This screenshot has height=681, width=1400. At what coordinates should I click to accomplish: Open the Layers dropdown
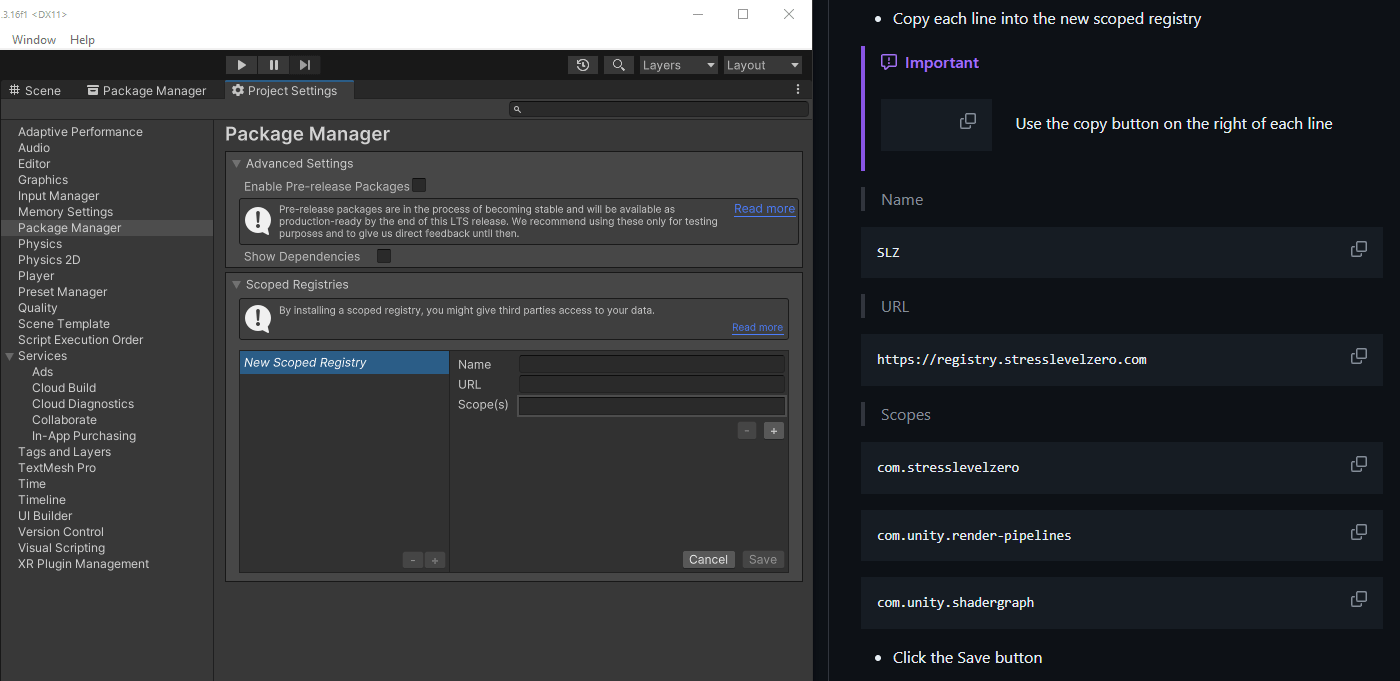pyautogui.click(x=679, y=65)
